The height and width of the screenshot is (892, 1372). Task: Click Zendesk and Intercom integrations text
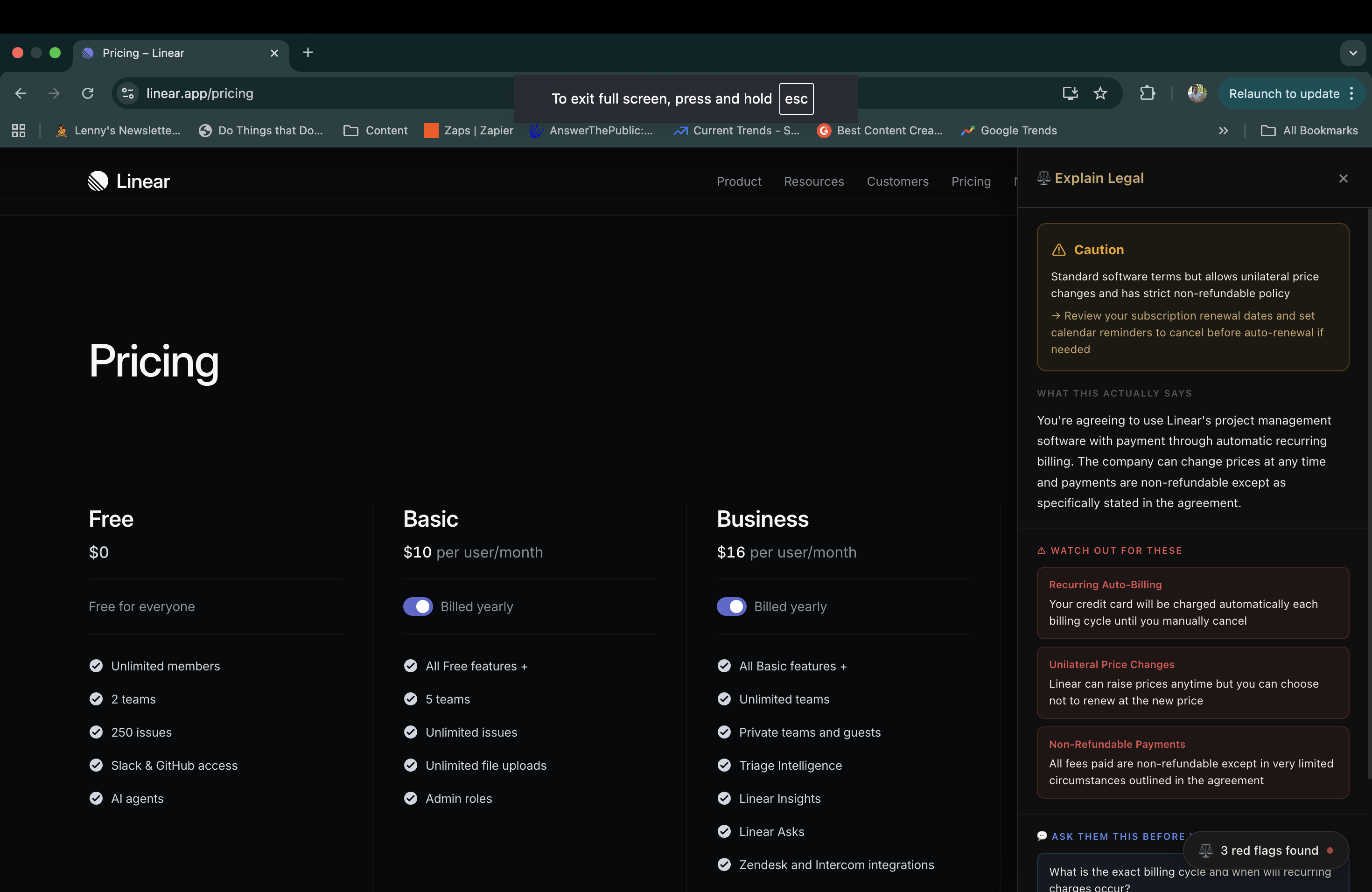pyautogui.click(x=836, y=865)
